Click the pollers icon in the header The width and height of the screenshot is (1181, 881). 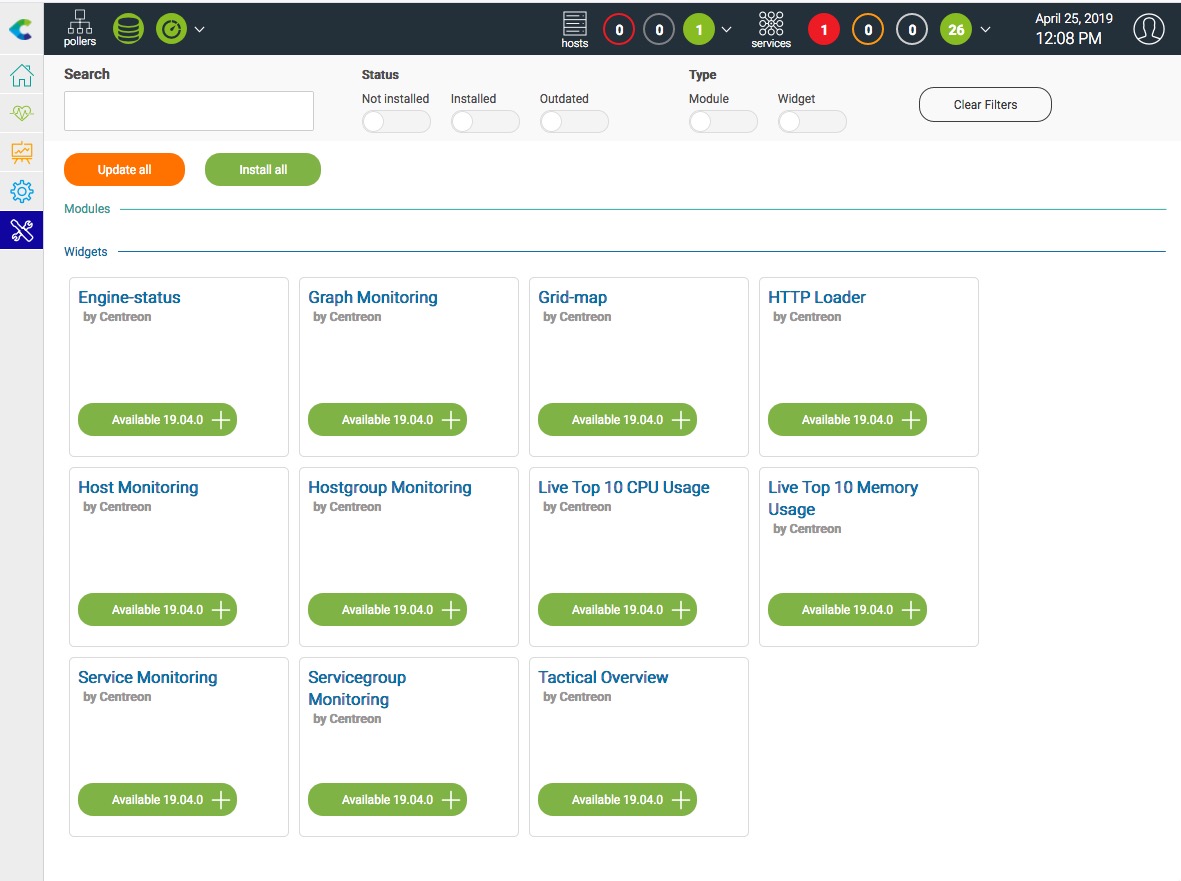click(x=80, y=29)
